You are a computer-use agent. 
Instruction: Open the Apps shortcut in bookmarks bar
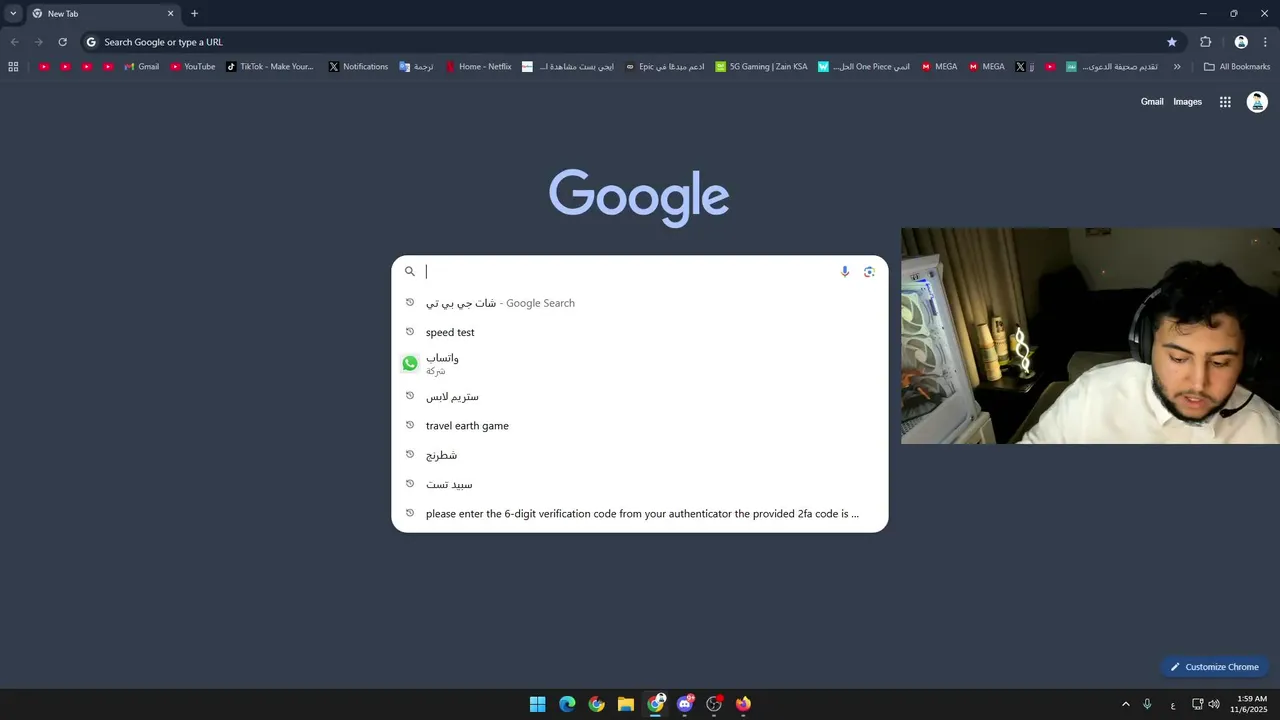click(x=13, y=67)
